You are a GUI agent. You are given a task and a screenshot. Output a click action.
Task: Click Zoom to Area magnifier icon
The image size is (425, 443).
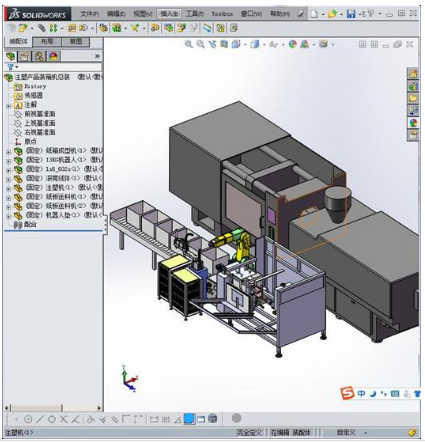coord(200,44)
